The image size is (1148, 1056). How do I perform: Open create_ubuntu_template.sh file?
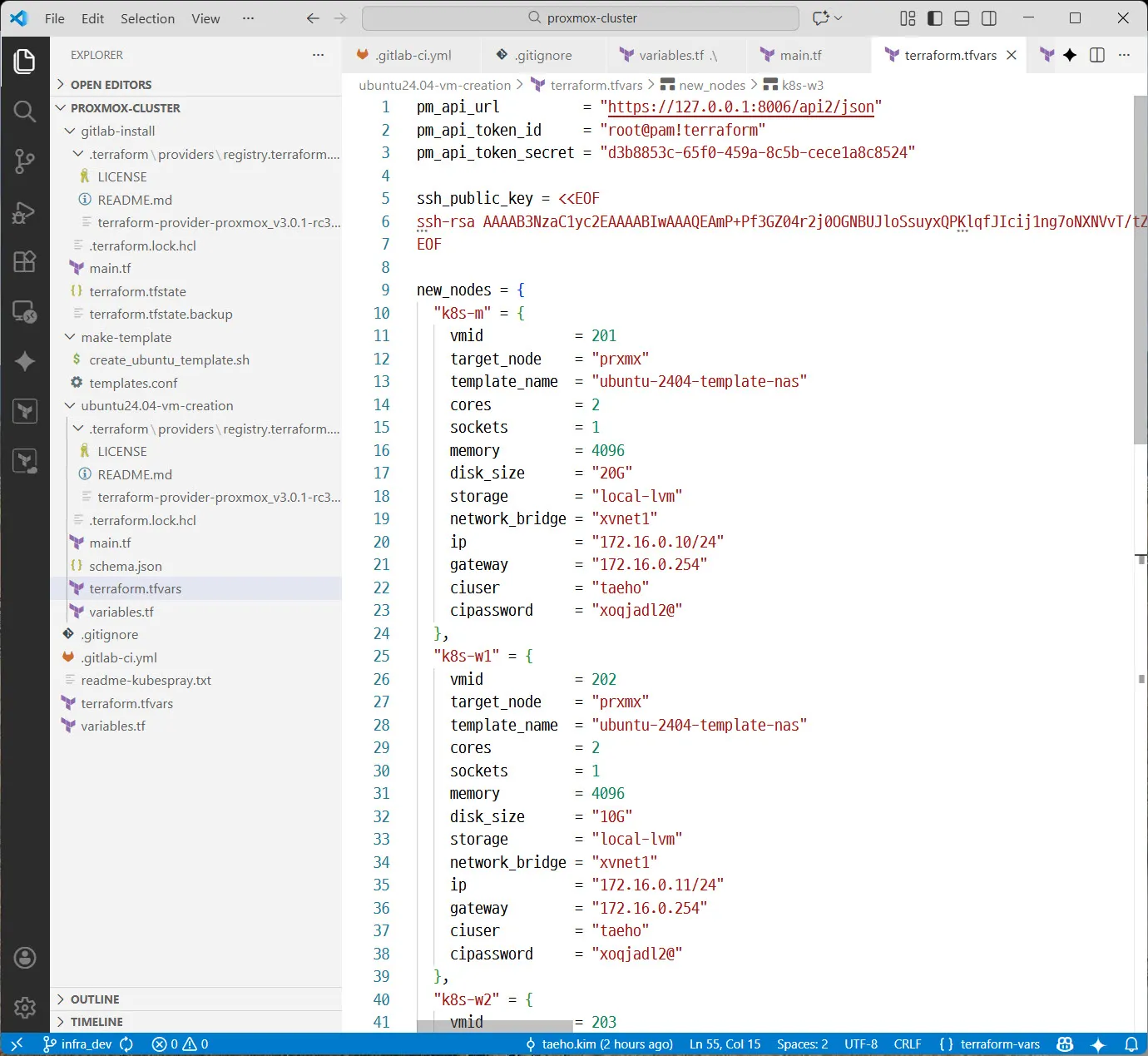(x=196, y=359)
